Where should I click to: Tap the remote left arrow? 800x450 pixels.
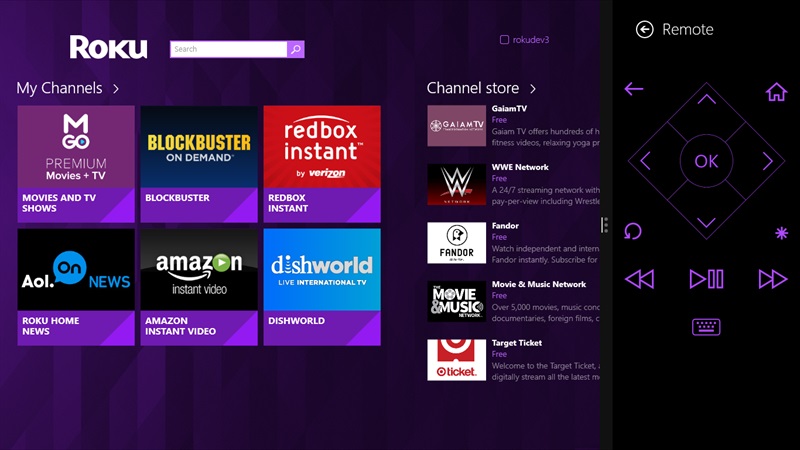[x=645, y=161]
